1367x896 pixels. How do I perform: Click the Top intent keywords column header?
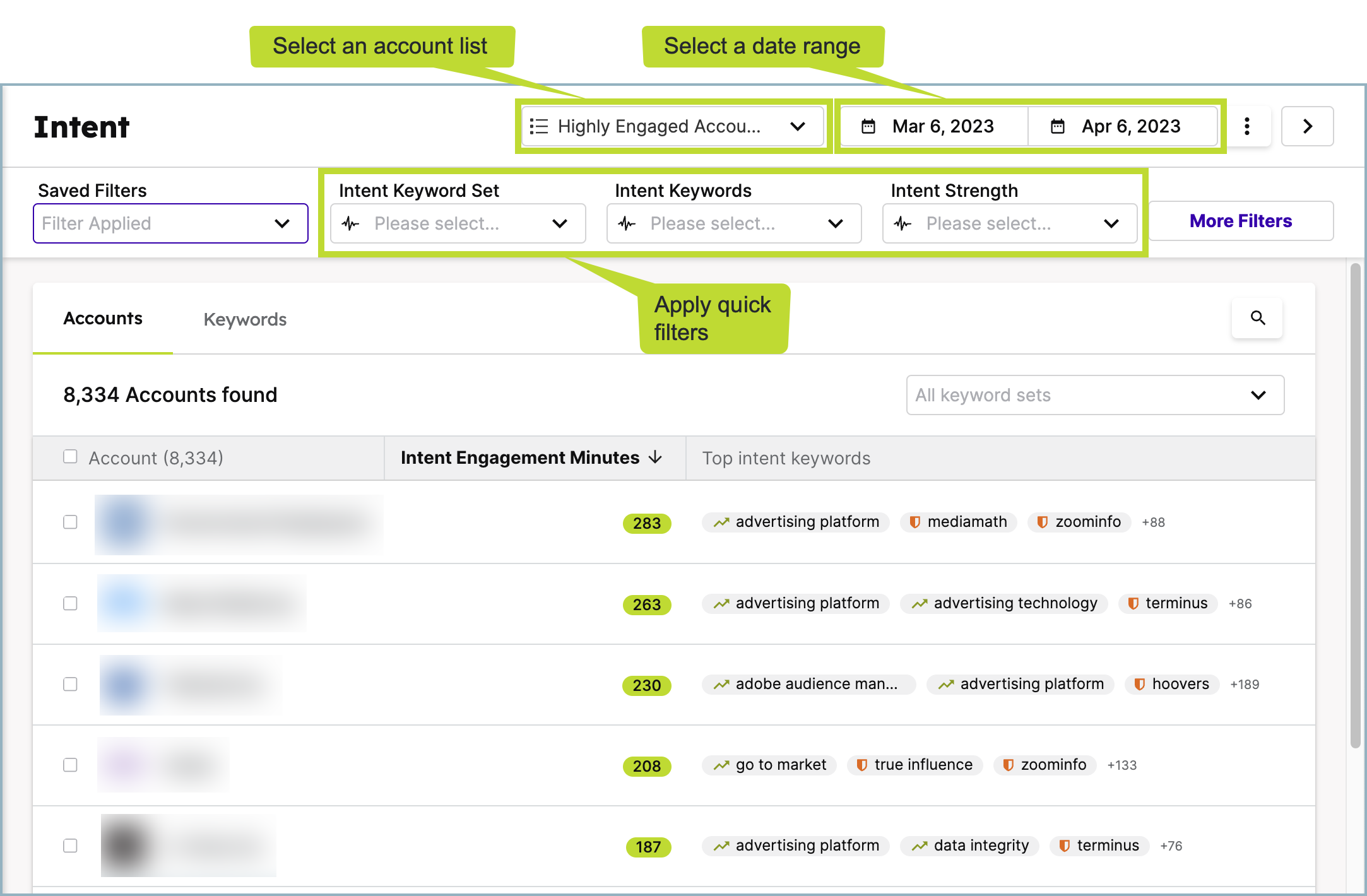786,458
